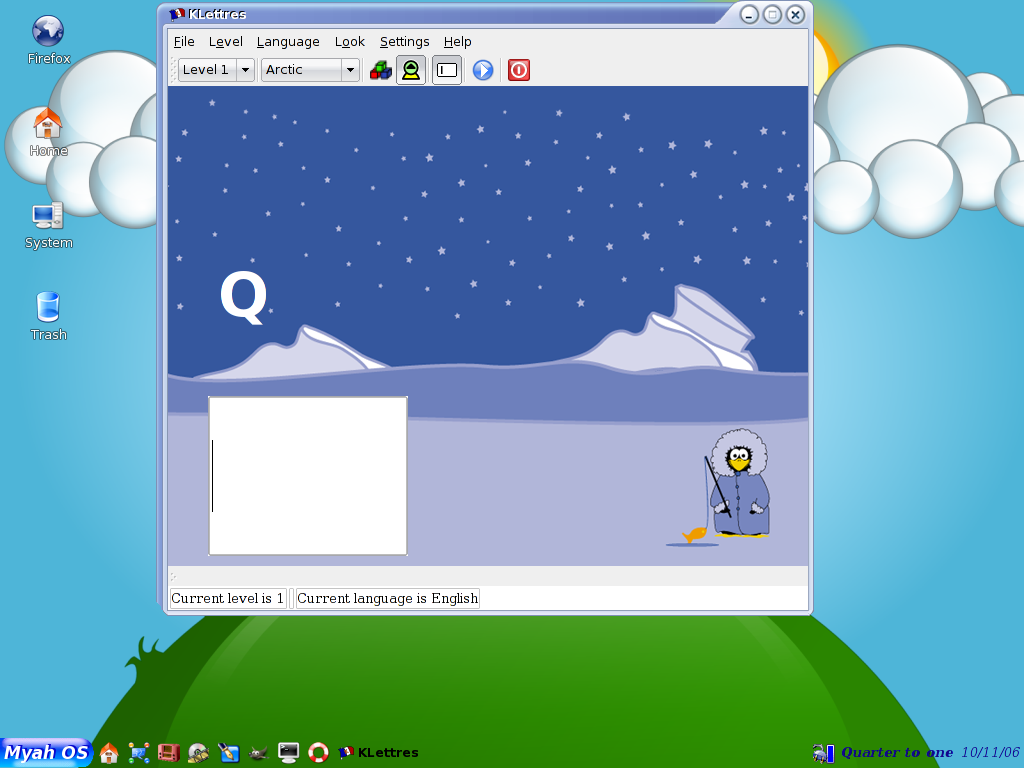The width and height of the screenshot is (1024, 768).
Task: Open the Help menu
Action: (457, 42)
